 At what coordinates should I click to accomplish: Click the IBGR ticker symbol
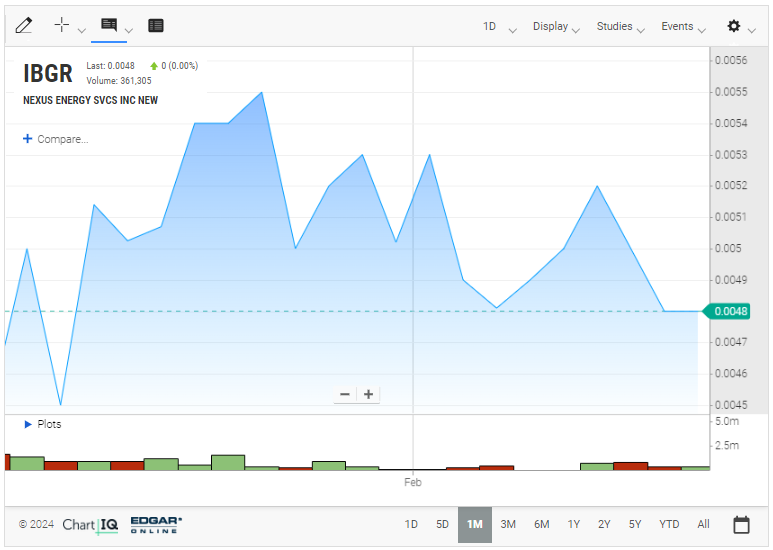click(48, 73)
